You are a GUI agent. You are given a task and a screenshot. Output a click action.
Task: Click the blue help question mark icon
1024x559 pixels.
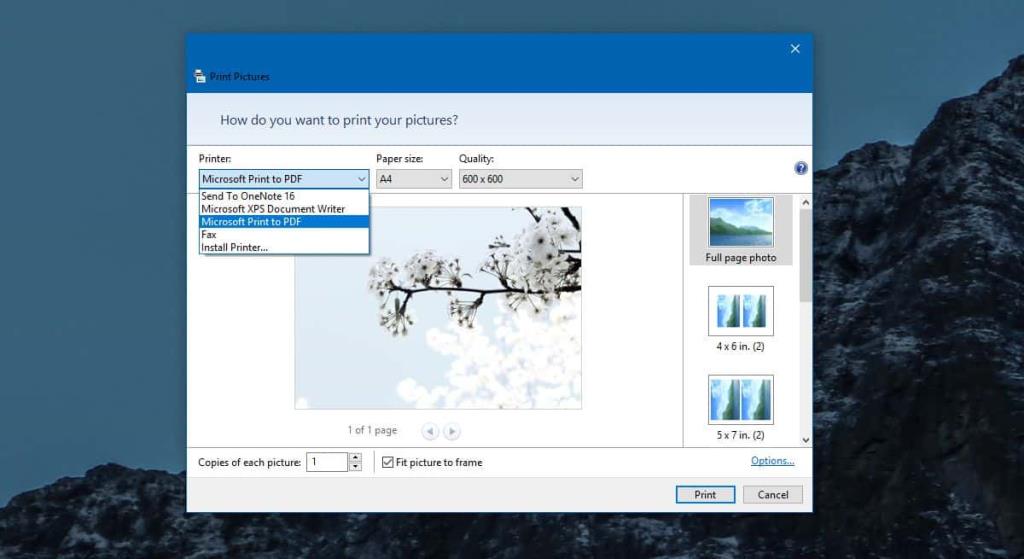pyautogui.click(x=801, y=168)
